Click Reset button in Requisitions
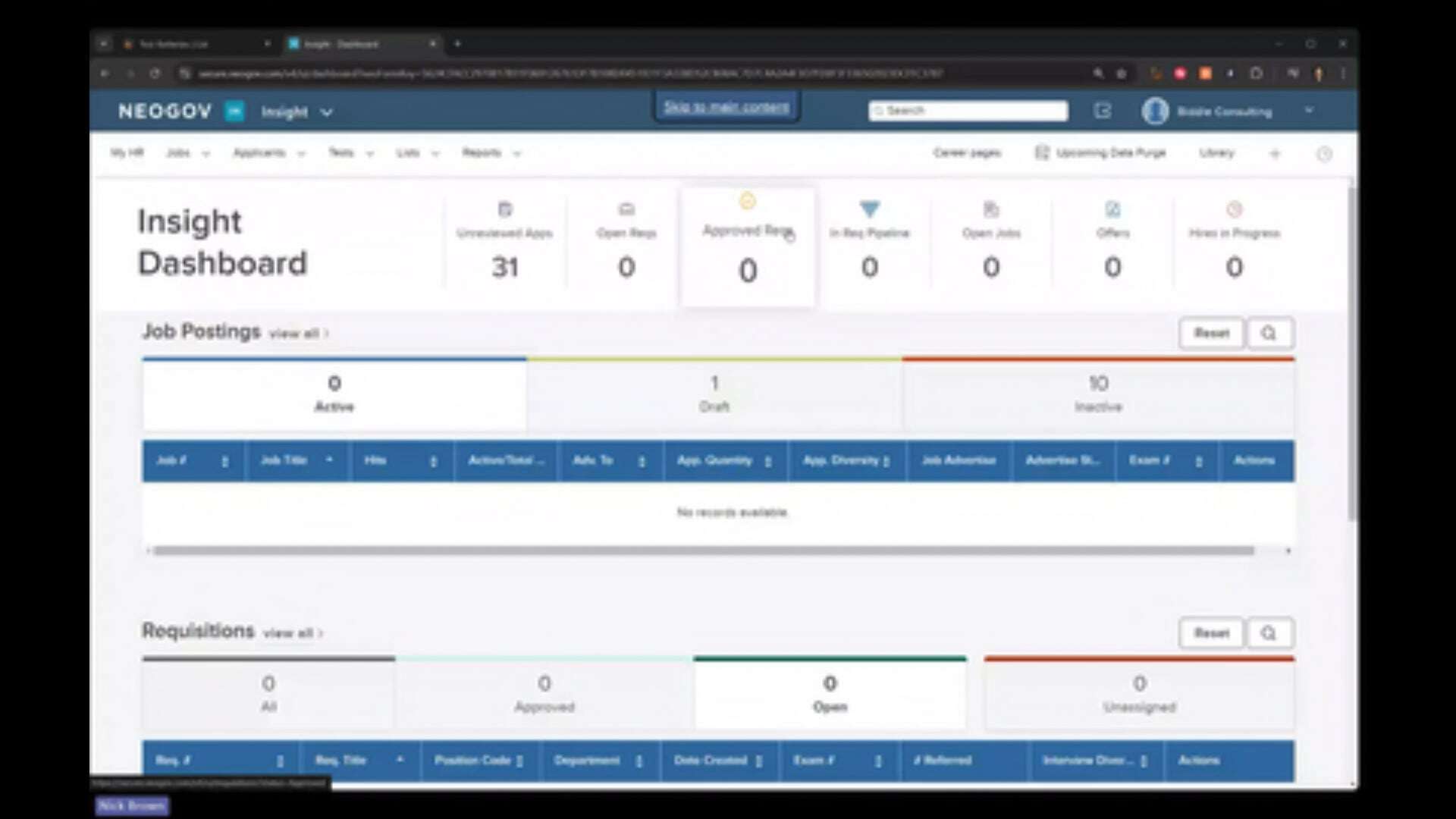The height and width of the screenshot is (819, 1456). click(x=1211, y=632)
